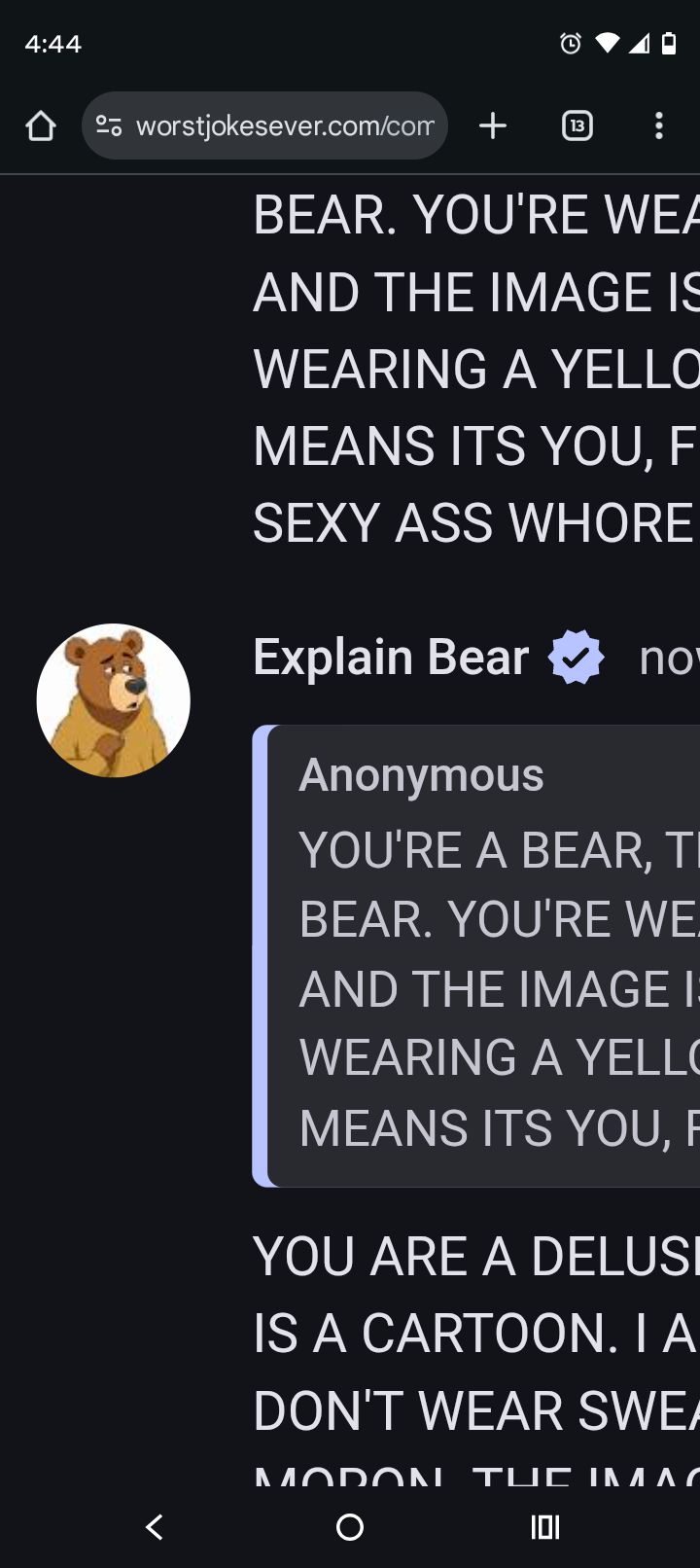Tap the Android home circle button

(350, 1527)
